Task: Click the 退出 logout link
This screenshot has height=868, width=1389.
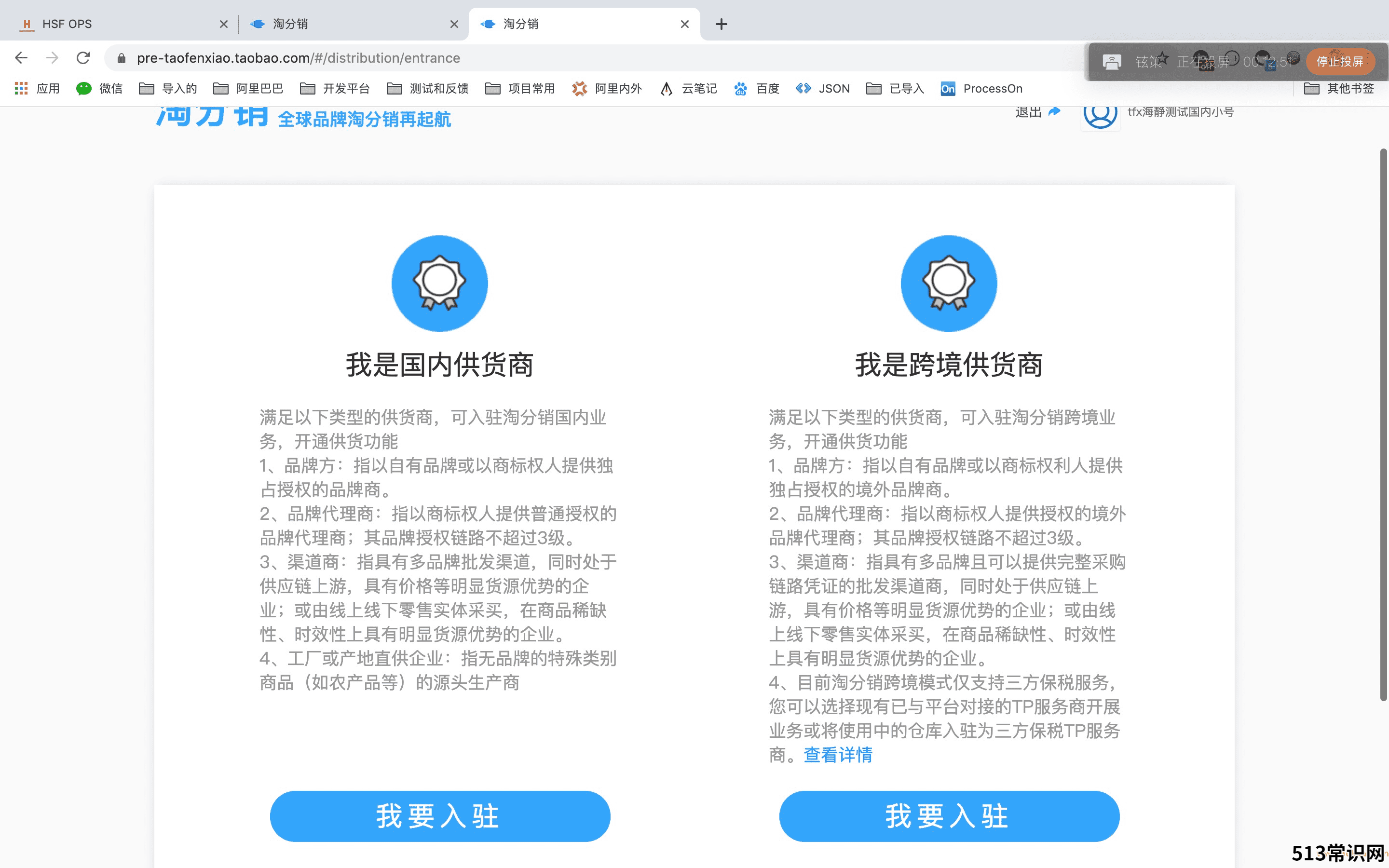Action: (x=1037, y=111)
